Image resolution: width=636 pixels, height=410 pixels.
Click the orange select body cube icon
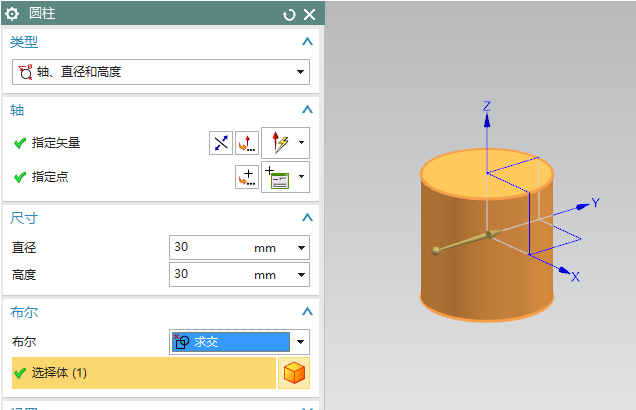click(294, 373)
